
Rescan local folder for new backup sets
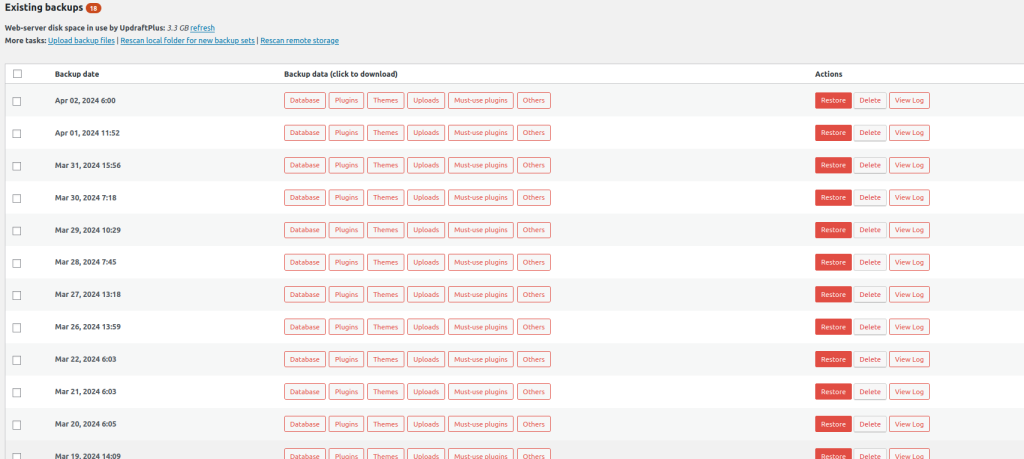[188, 41]
